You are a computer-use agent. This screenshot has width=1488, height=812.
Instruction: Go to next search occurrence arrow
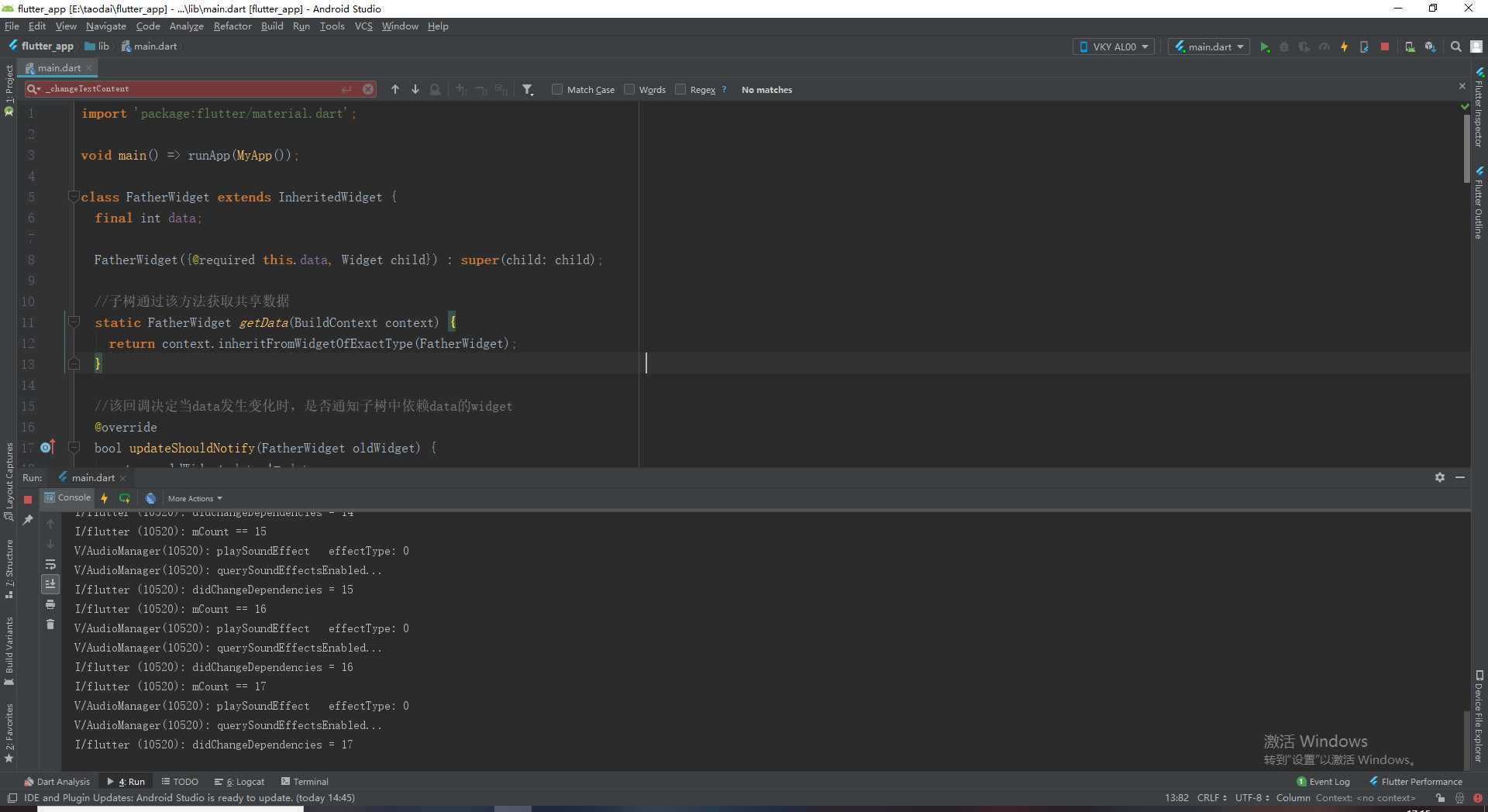[x=415, y=90]
